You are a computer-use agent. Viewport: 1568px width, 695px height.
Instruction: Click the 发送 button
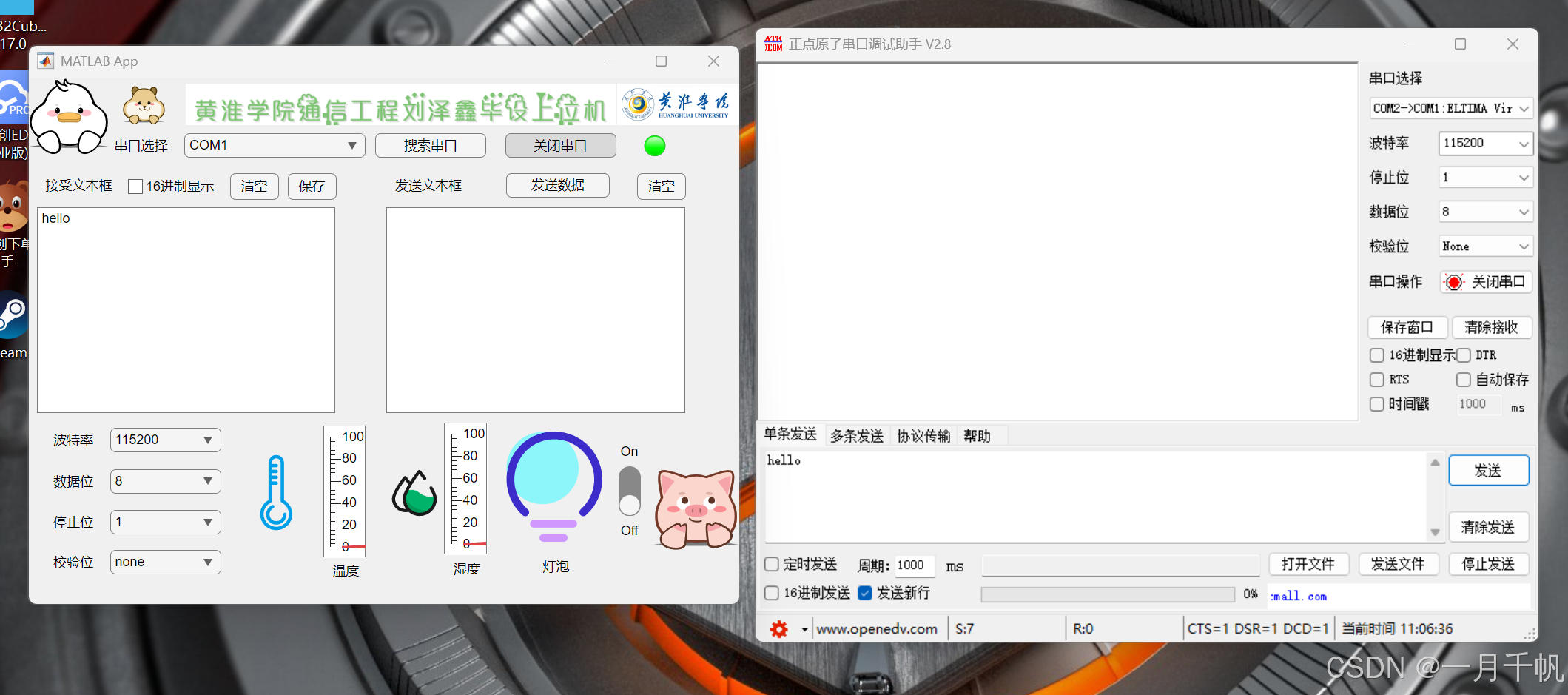point(1489,471)
